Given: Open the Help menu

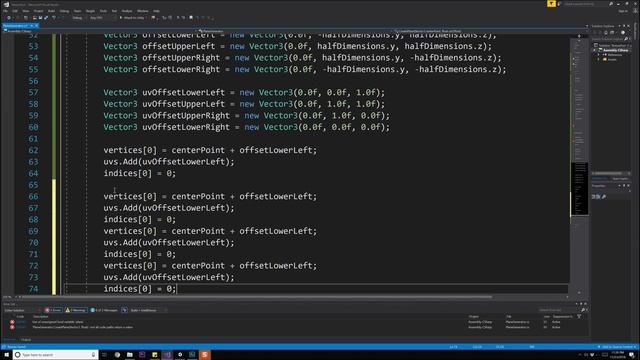Looking at the screenshot, I should [156, 11].
